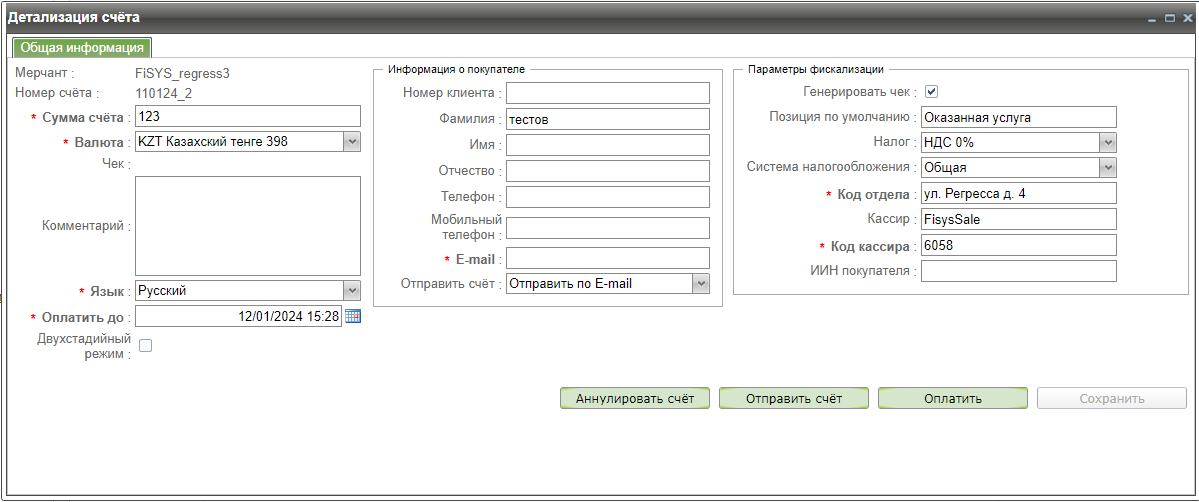Open the Налог tax dropdown
This screenshot has width=1199, height=502.
tap(1107, 143)
